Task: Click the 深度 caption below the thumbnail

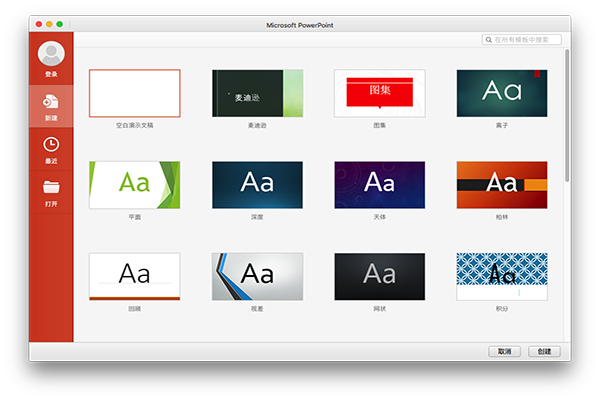Action: click(257, 217)
